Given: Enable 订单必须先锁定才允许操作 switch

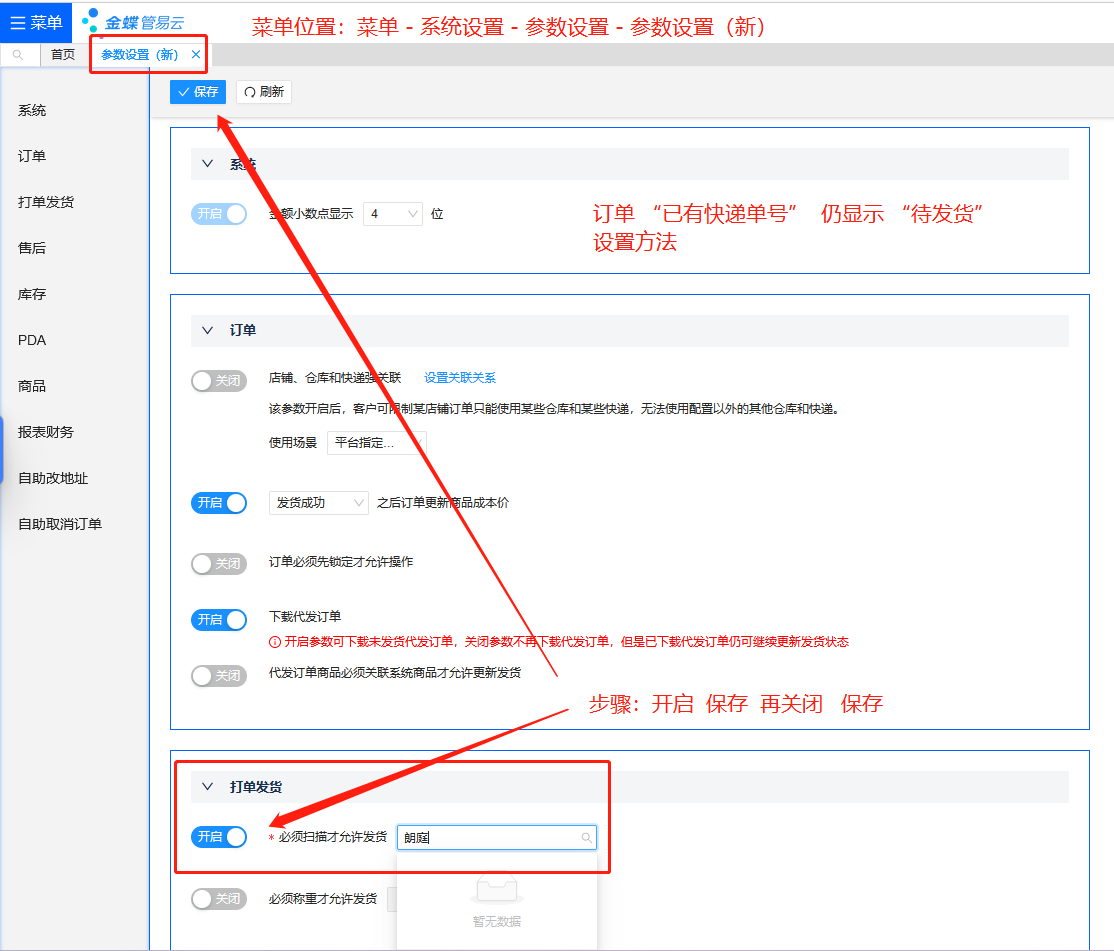Looking at the screenshot, I should coord(218,564).
